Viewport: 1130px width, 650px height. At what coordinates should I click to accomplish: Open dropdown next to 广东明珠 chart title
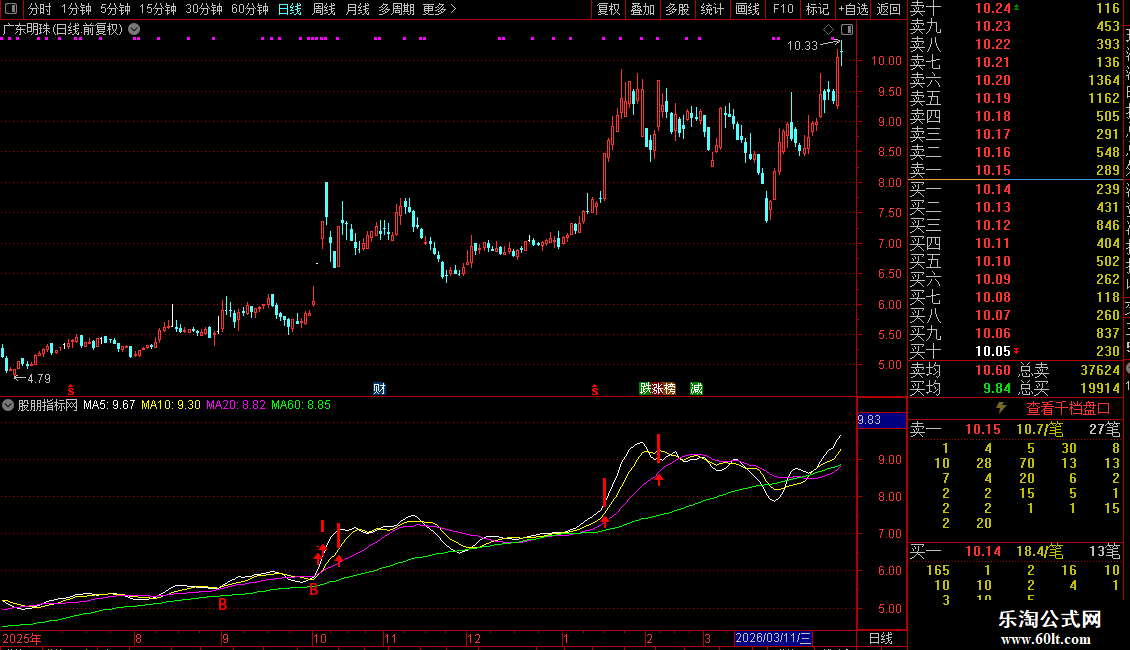(134, 30)
